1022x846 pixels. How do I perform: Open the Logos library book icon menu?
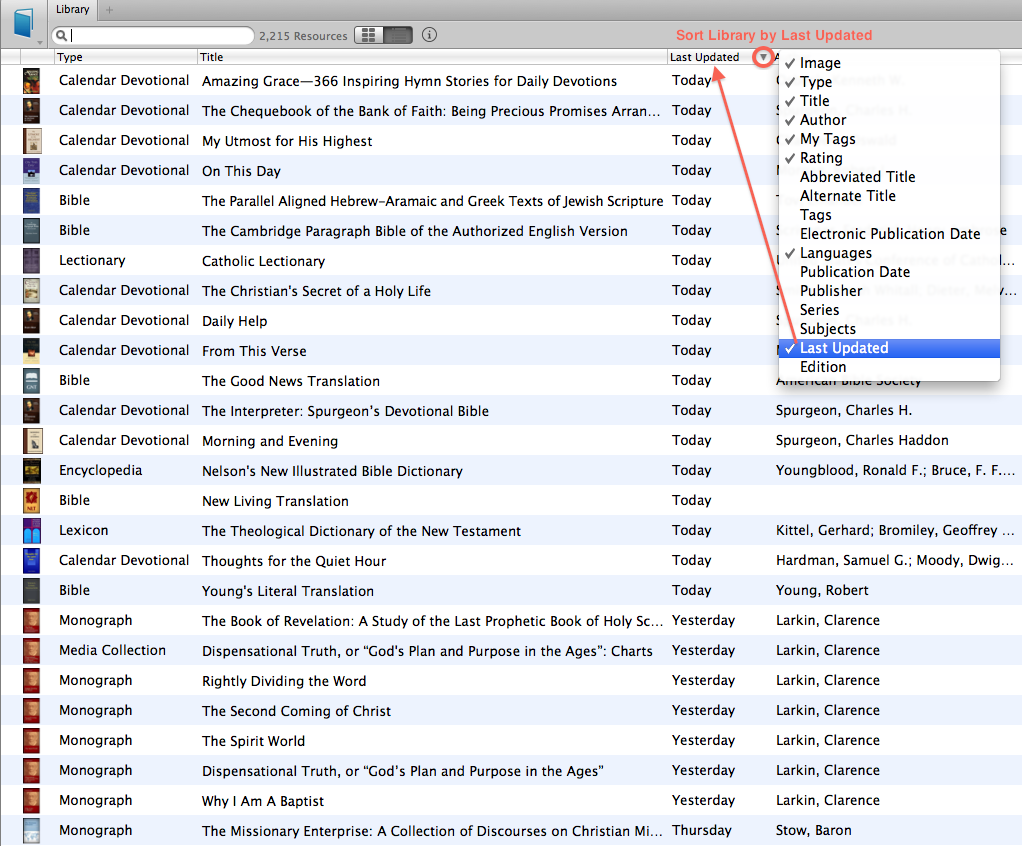(x=23, y=23)
